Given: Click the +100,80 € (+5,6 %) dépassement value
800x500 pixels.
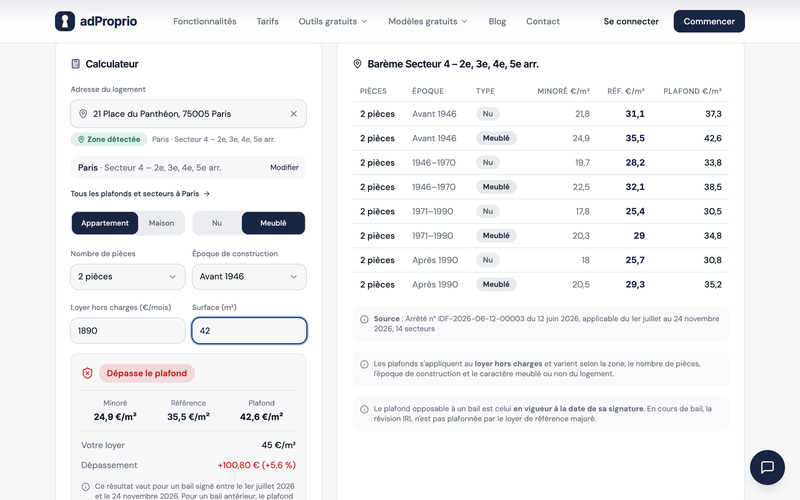Looking at the screenshot, I should (257, 465).
